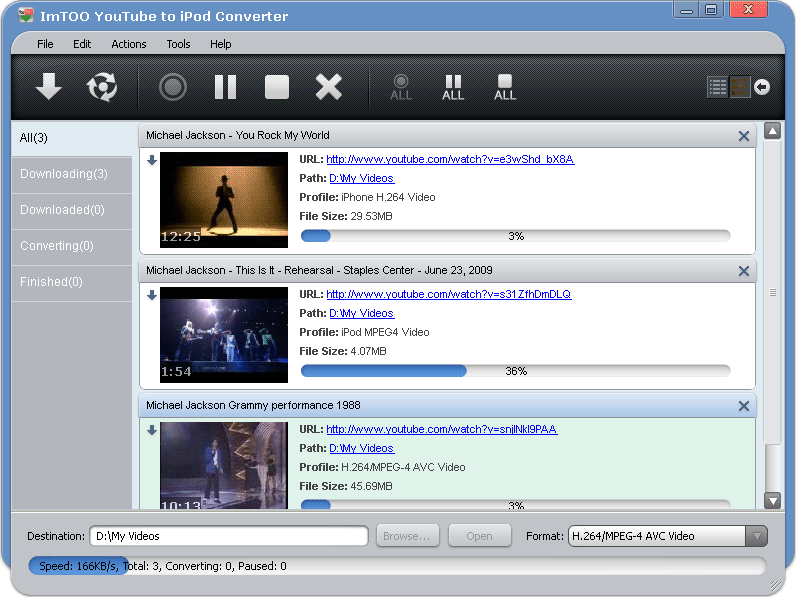Click the Stop ALL toolbar icon
Screen dimensions: 796x597
(x=505, y=87)
